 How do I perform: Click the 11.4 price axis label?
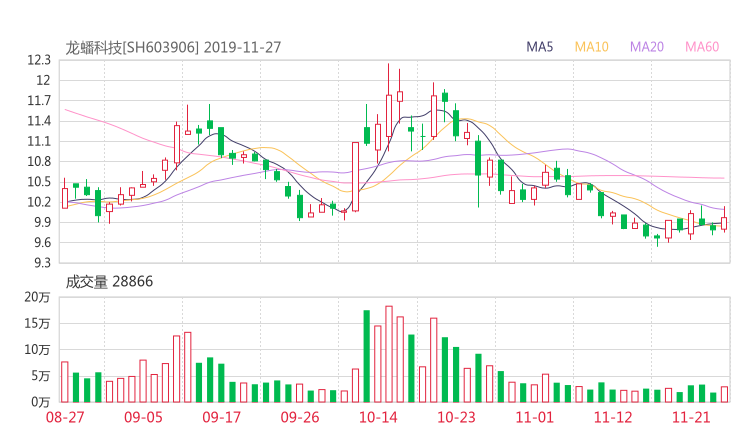click(x=39, y=121)
